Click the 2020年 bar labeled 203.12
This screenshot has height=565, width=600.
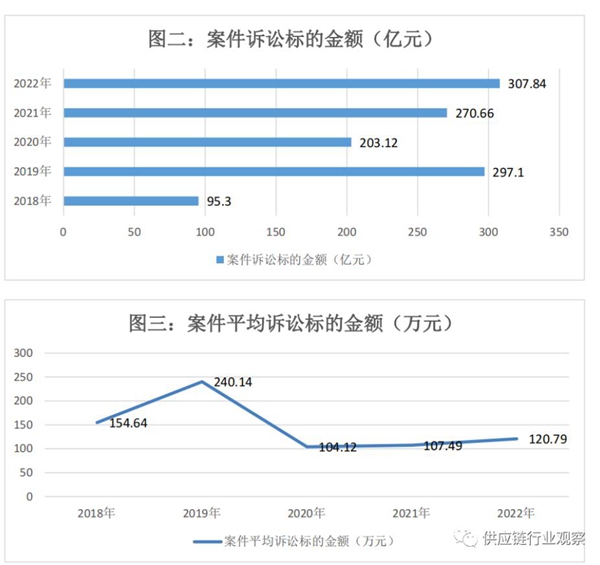[207, 142]
